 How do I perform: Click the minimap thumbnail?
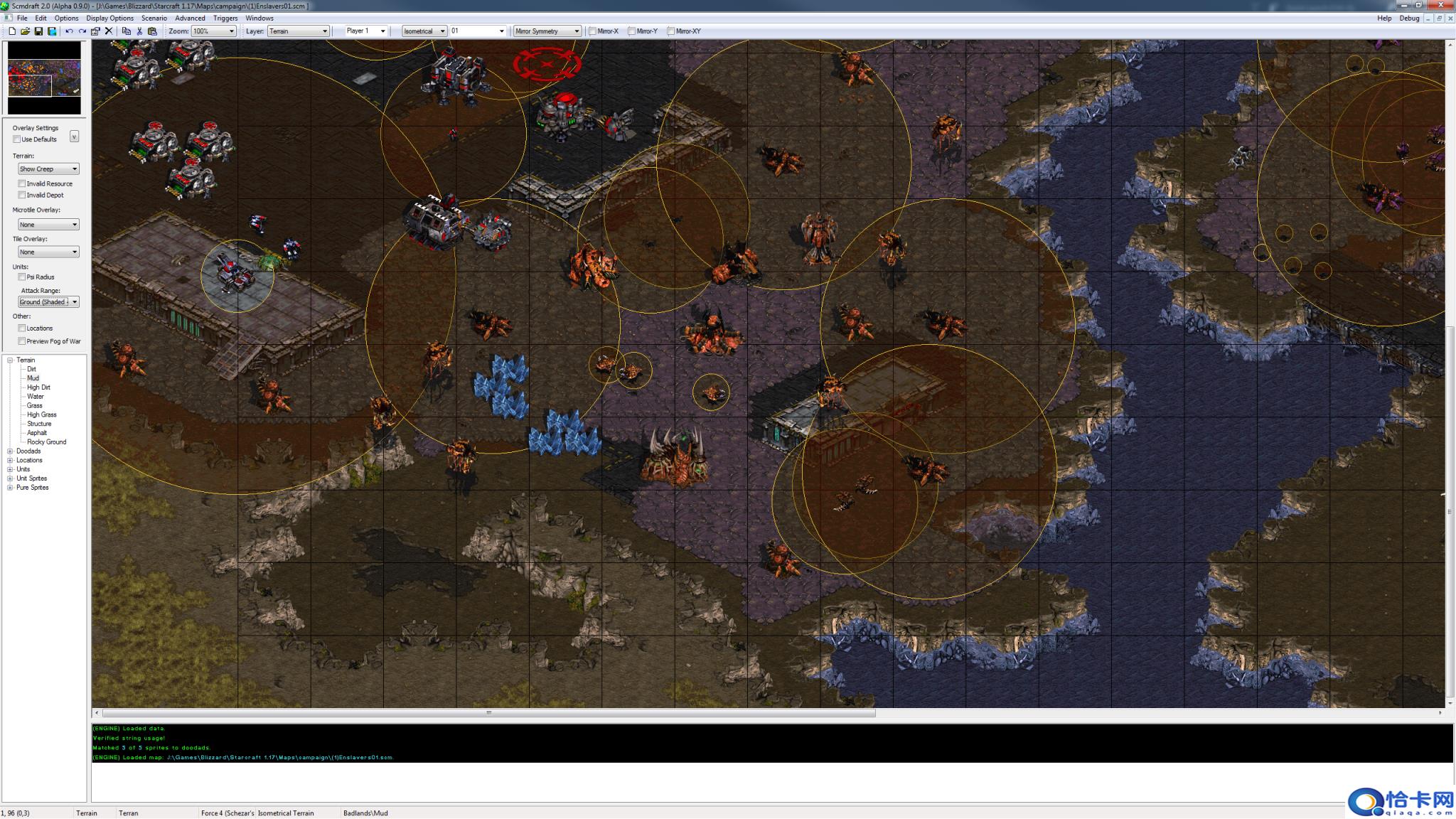click(x=44, y=78)
